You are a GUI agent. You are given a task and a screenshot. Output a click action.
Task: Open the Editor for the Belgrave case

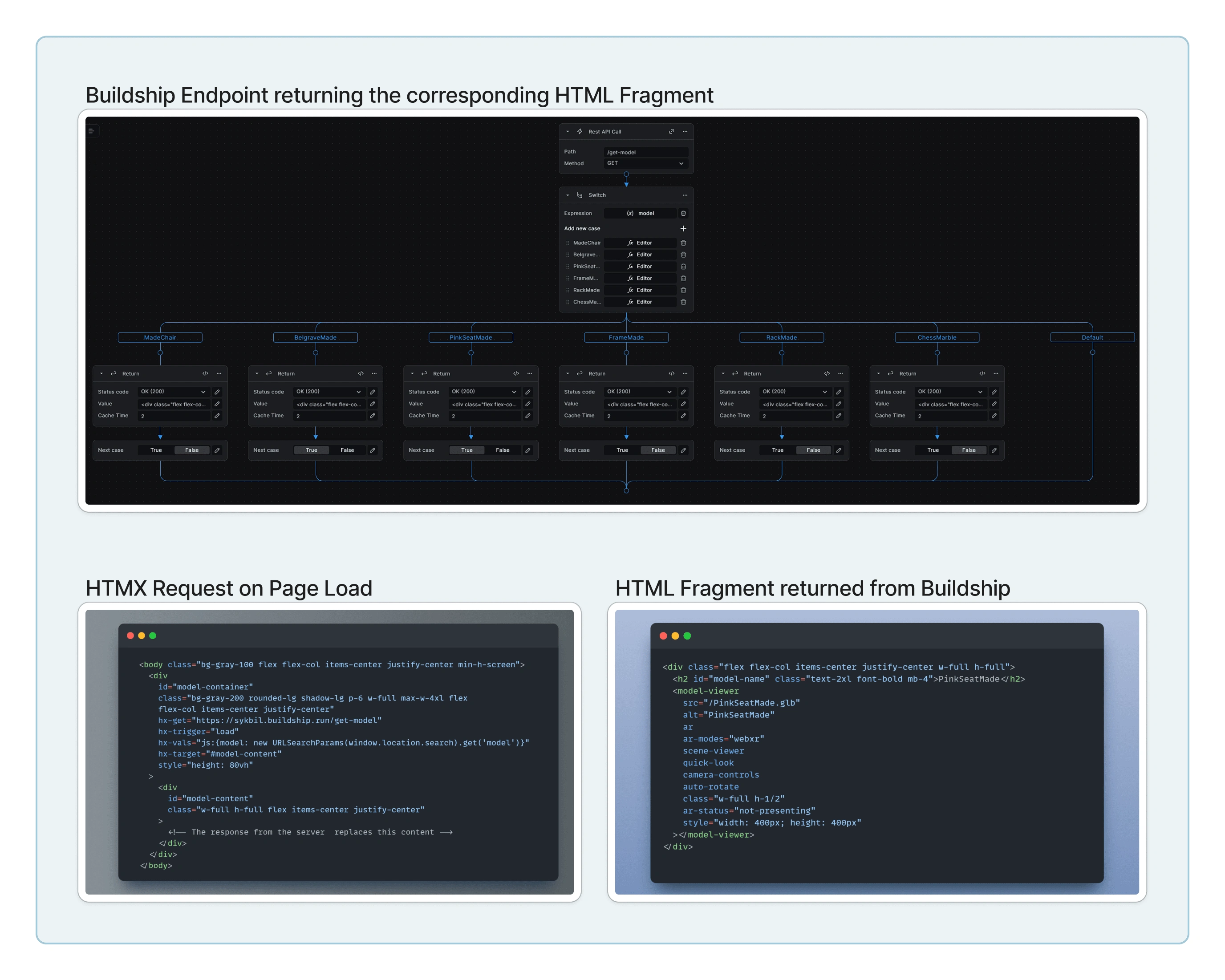(640, 255)
